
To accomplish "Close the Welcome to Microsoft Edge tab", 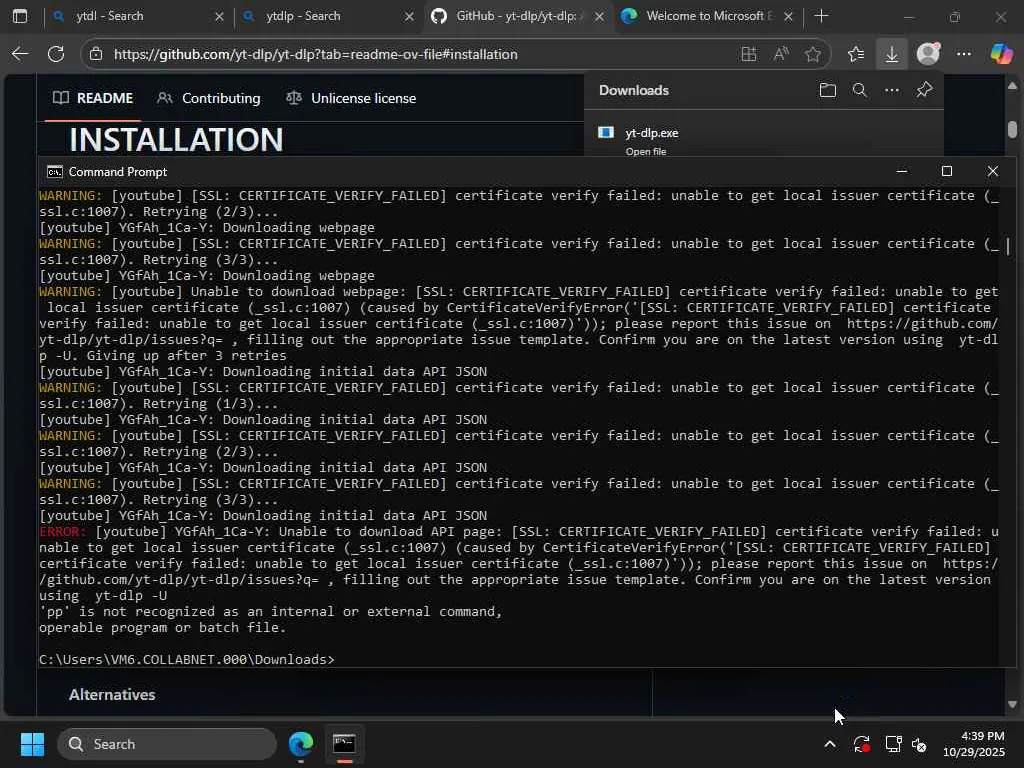I will click(x=788, y=16).
